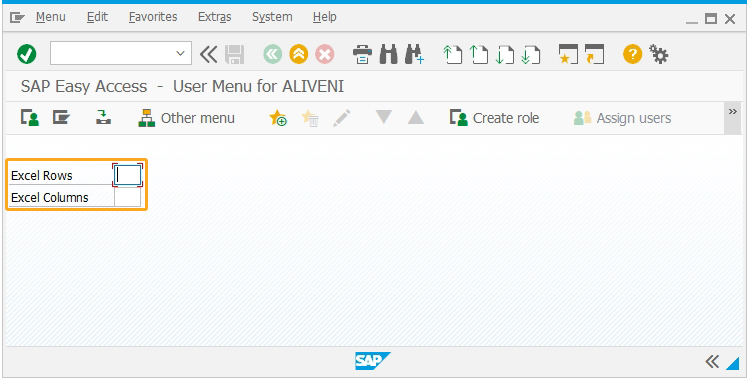Image resolution: width=750 pixels, height=378 pixels.
Task: Expand status bar with double-chevron
Action: click(712, 361)
